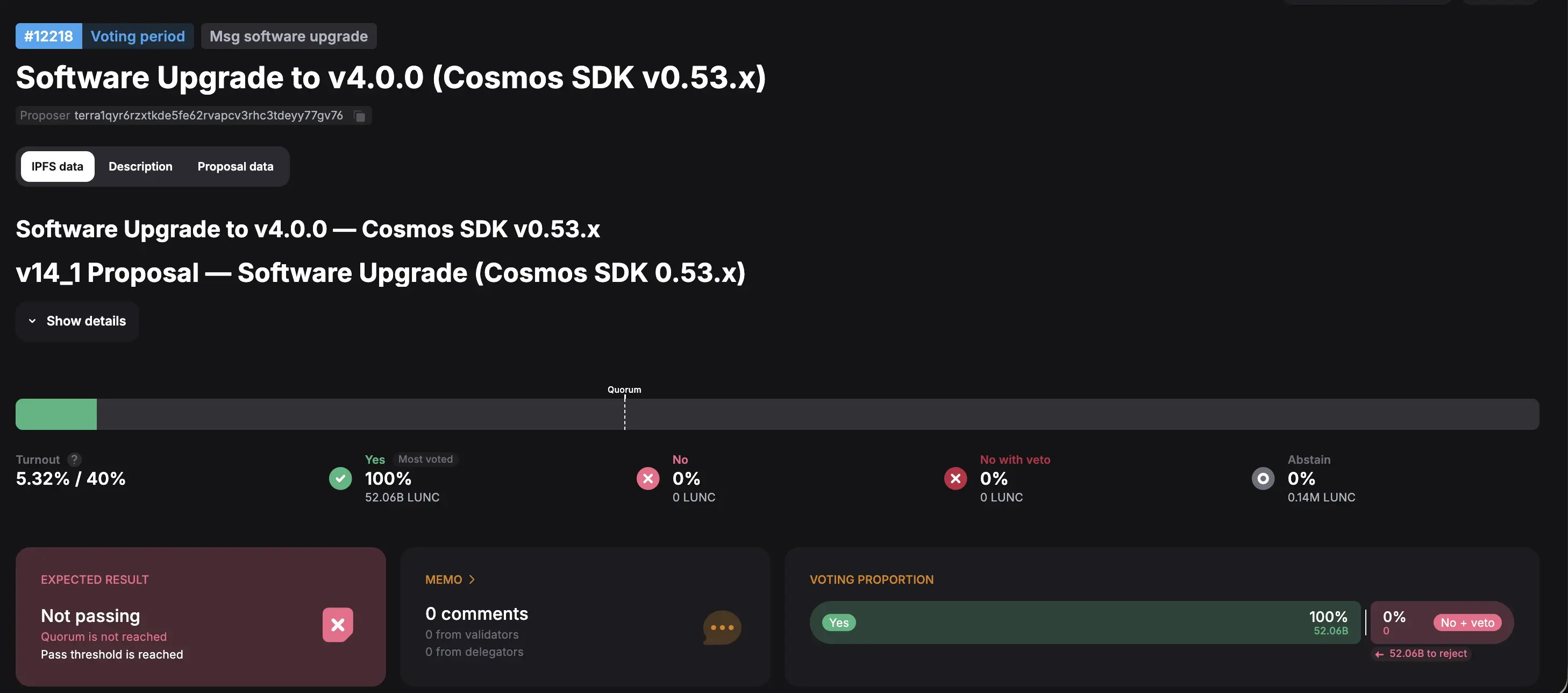Click the pink No cross icon
The width and height of the screenshot is (1568, 693).
647,479
